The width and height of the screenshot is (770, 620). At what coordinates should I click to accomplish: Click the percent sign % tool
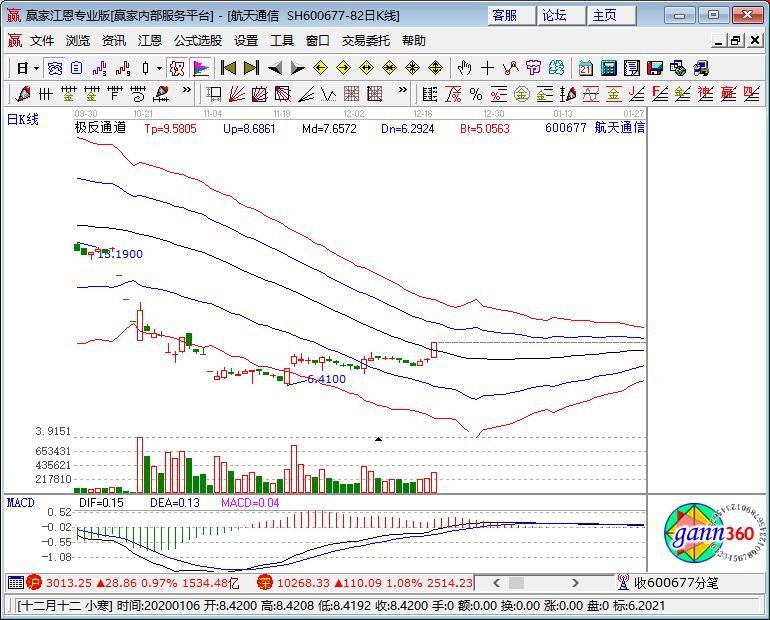point(476,94)
